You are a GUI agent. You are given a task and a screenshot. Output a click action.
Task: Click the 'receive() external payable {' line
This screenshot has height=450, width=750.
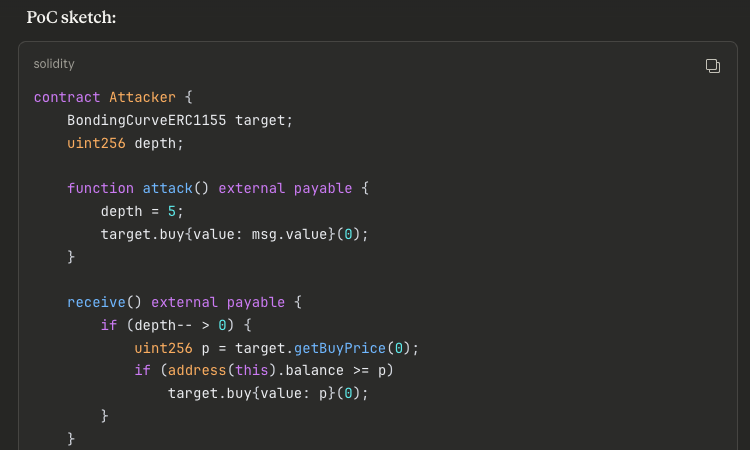coord(185,302)
